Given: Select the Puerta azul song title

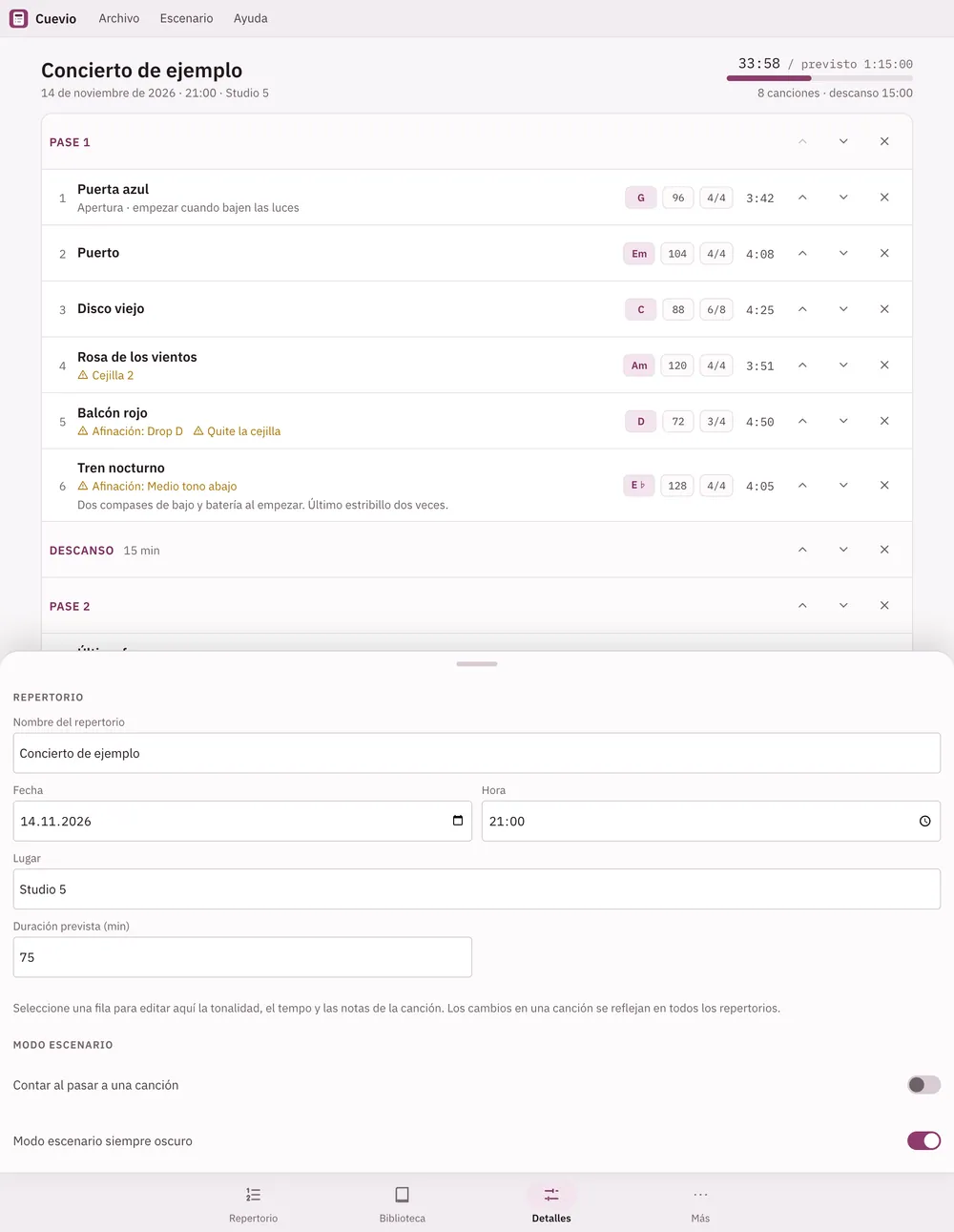Looking at the screenshot, I should 113,189.
